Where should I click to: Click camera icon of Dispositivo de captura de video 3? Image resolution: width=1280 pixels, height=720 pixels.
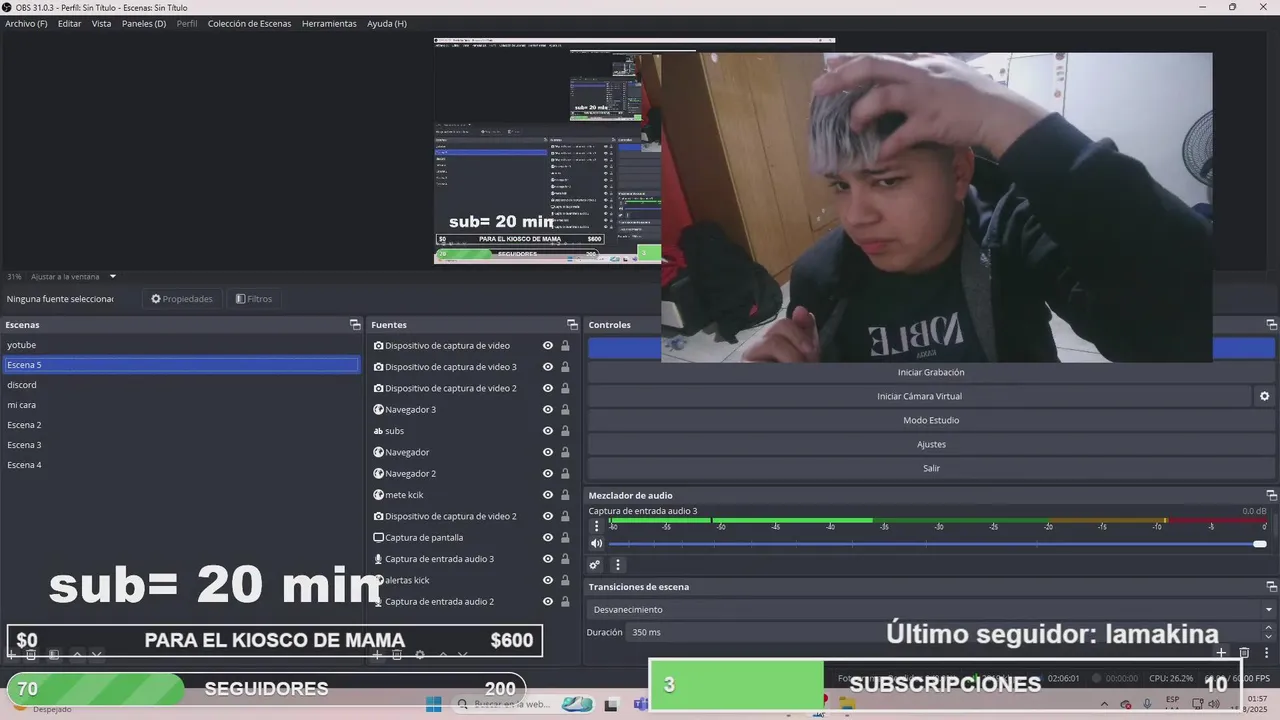[x=379, y=367]
